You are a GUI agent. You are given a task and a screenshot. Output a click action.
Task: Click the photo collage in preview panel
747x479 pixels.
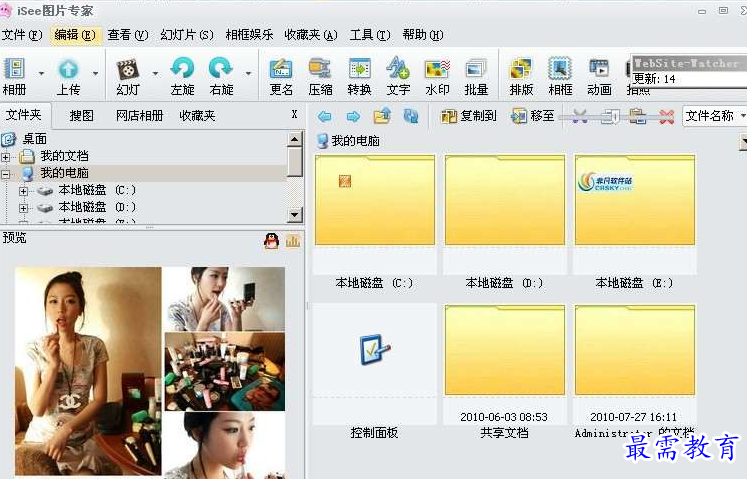(150, 372)
